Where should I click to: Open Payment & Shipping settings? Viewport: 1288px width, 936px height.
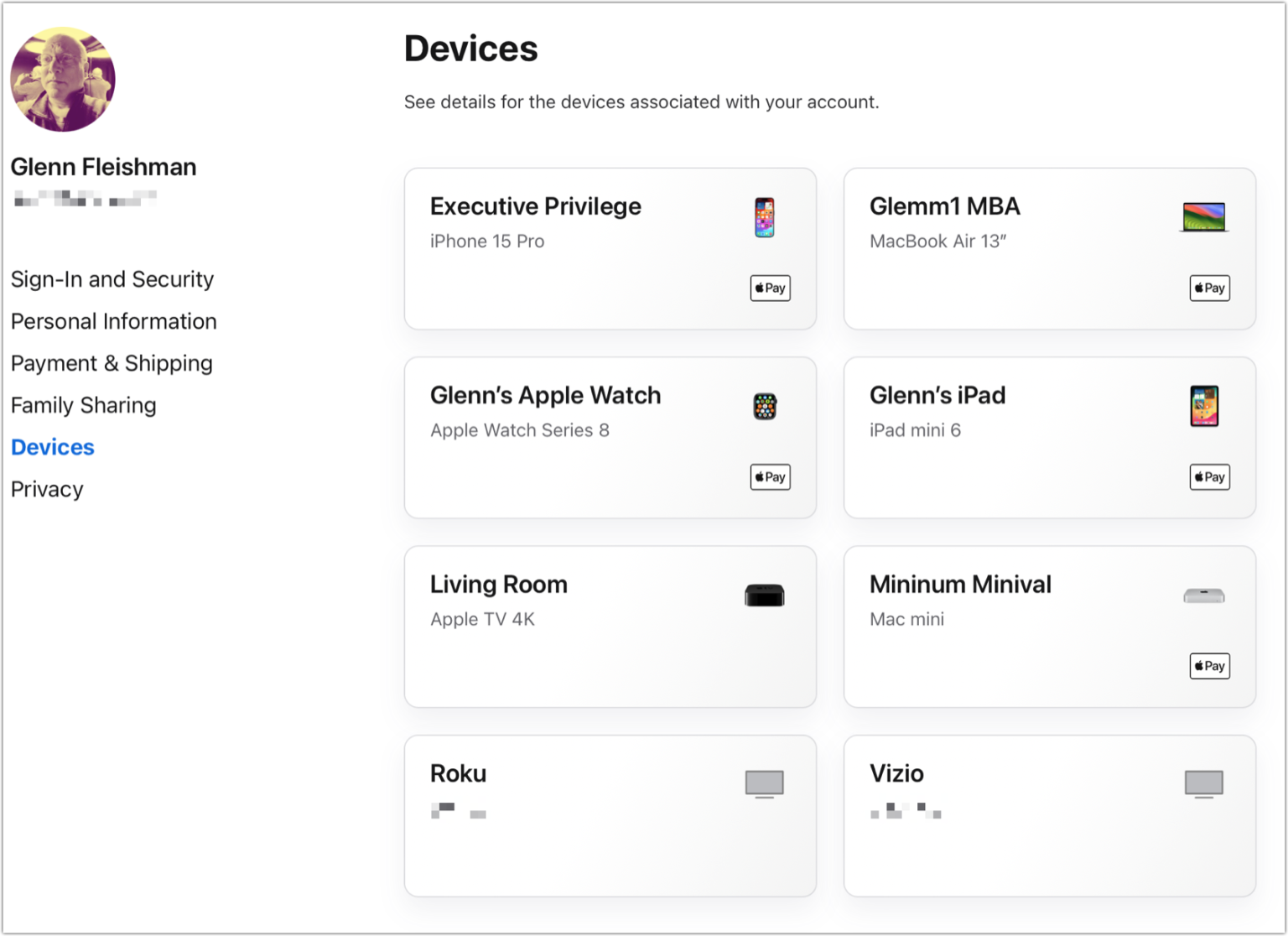(x=112, y=363)
